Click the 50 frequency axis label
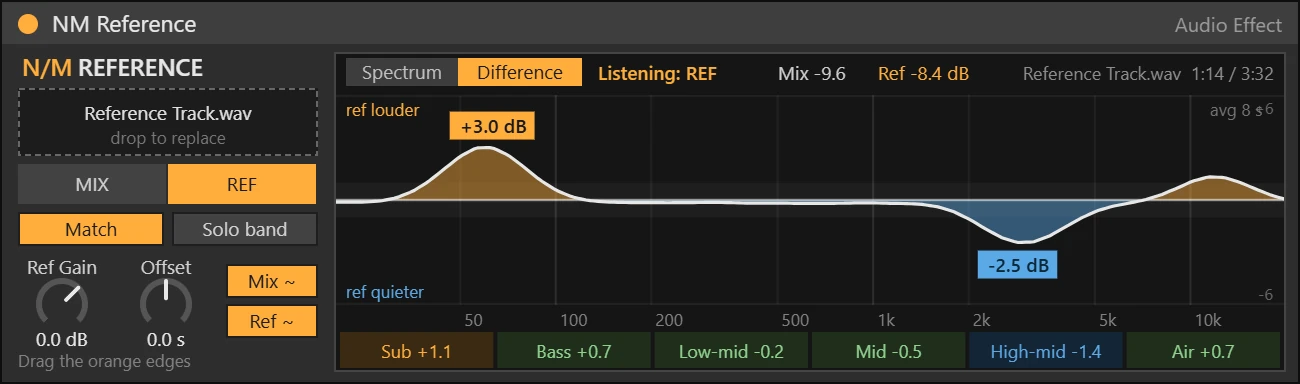 coord(474,321)
